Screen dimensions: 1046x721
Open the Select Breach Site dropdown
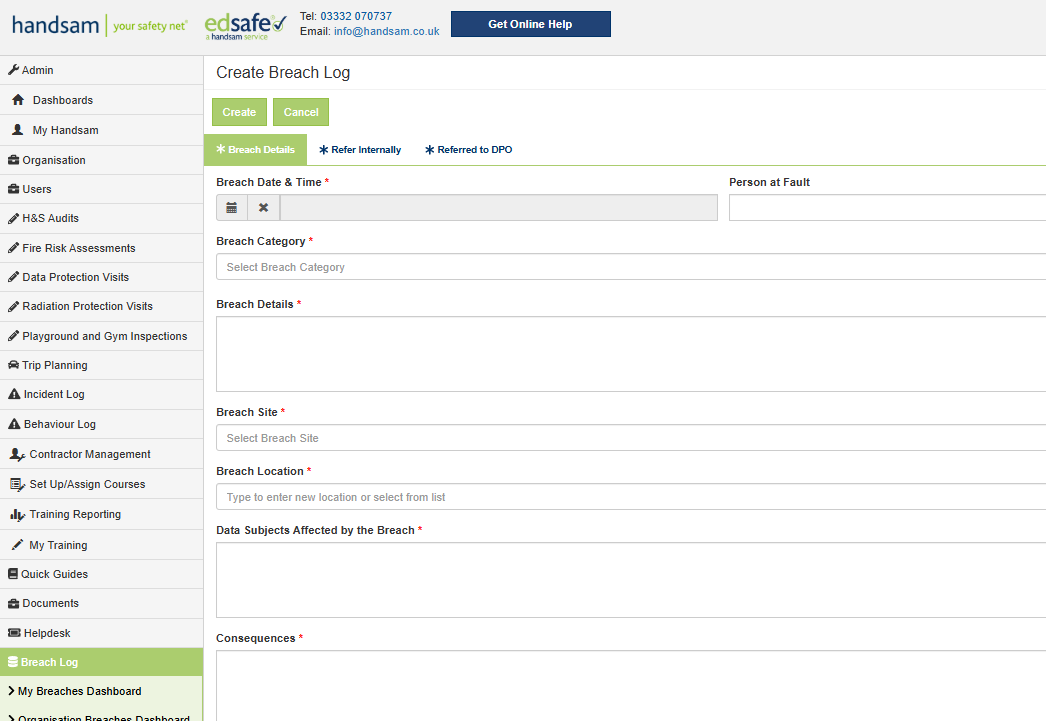tap(630, 438)
